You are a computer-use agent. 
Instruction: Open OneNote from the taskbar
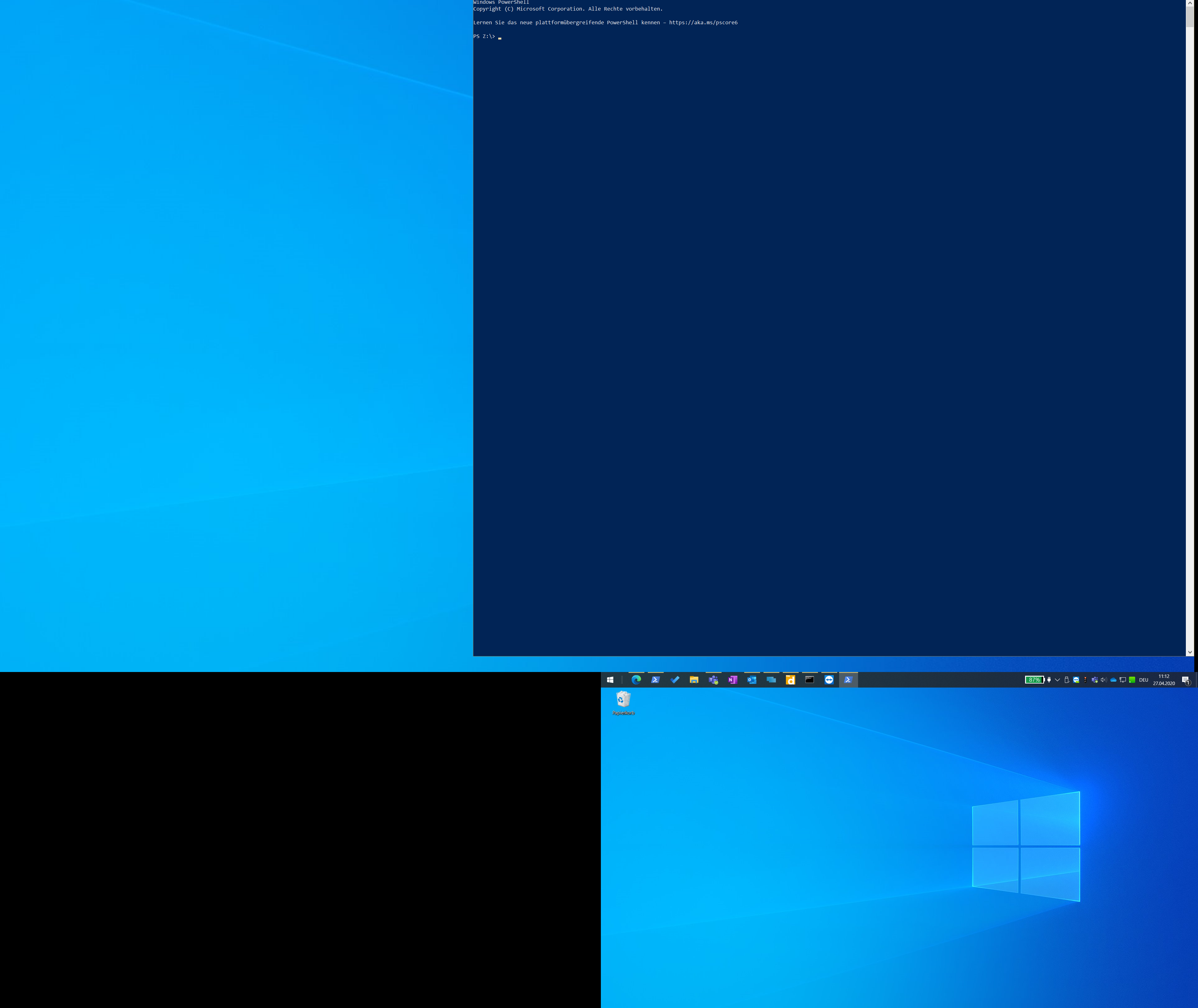[x=732, y=680]
